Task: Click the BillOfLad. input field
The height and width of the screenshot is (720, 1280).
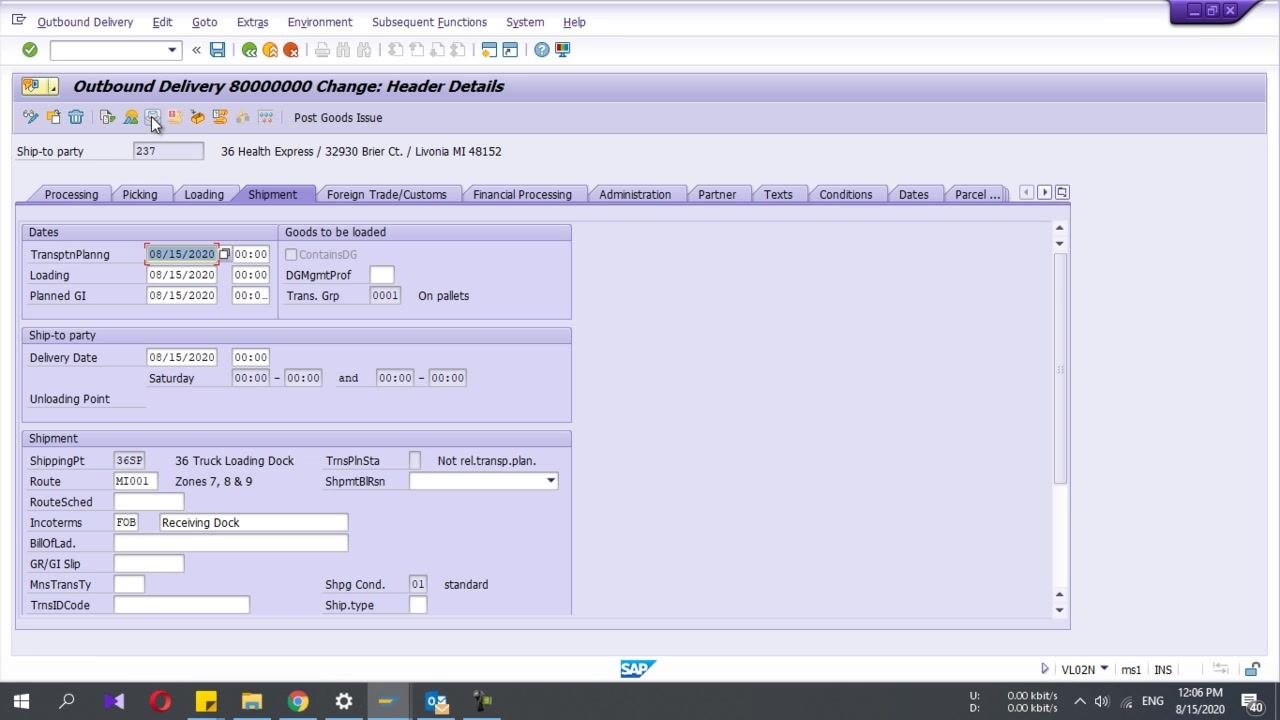Action: click(231, 543)
